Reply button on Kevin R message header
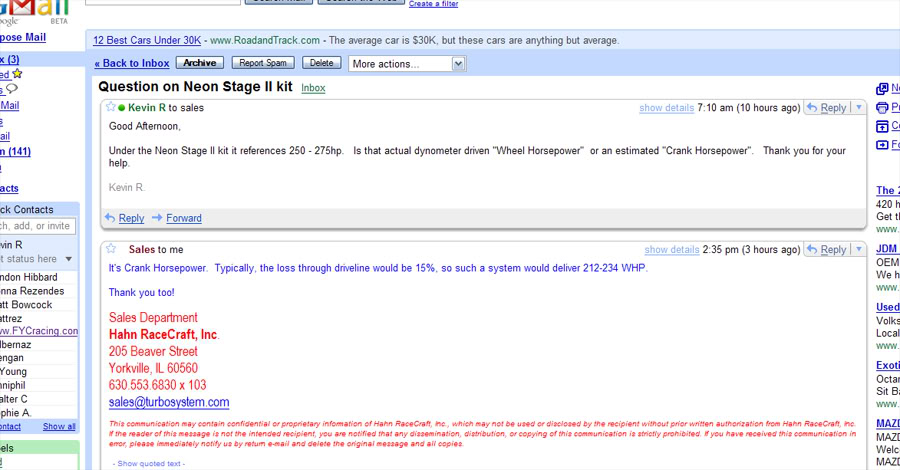 (x=828, y=107)
